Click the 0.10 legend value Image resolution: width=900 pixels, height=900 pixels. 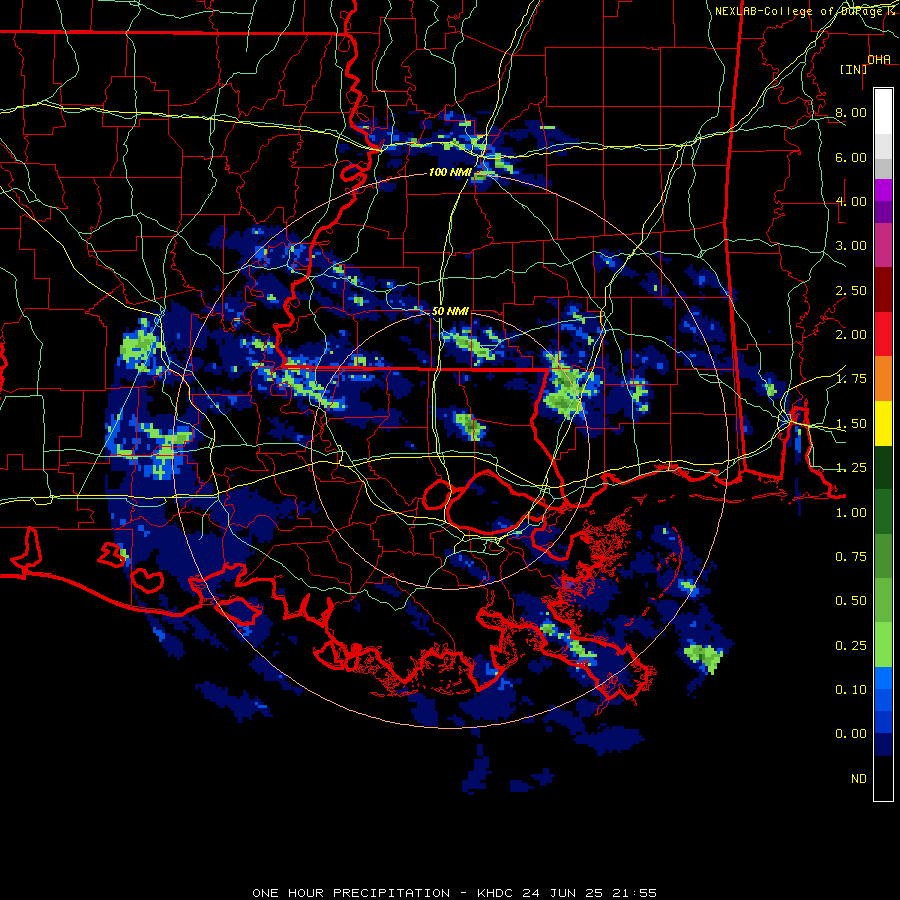pyautogui.click(x=851, y=690)
